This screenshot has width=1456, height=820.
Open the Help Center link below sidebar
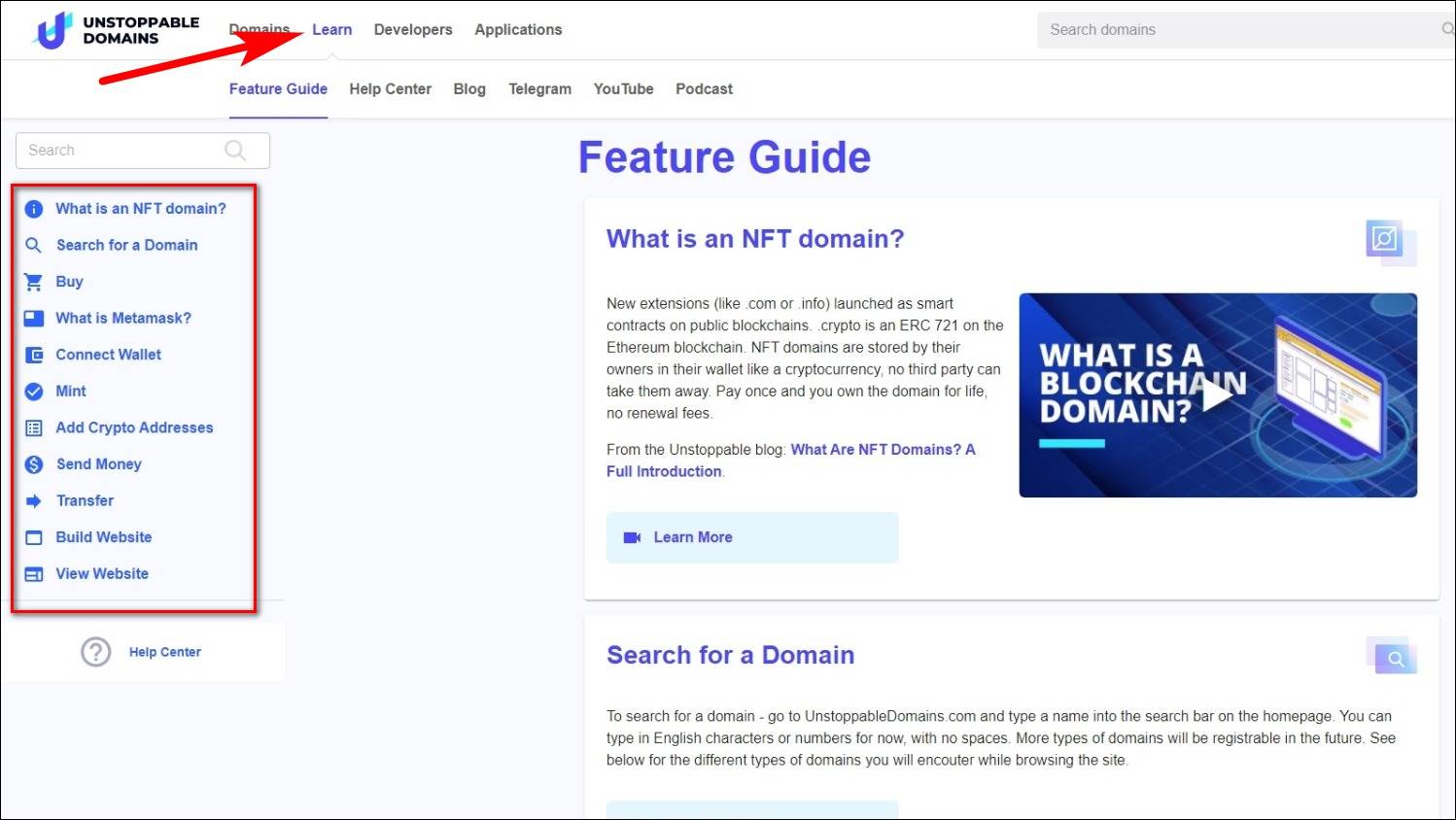(x=165, y=652)
